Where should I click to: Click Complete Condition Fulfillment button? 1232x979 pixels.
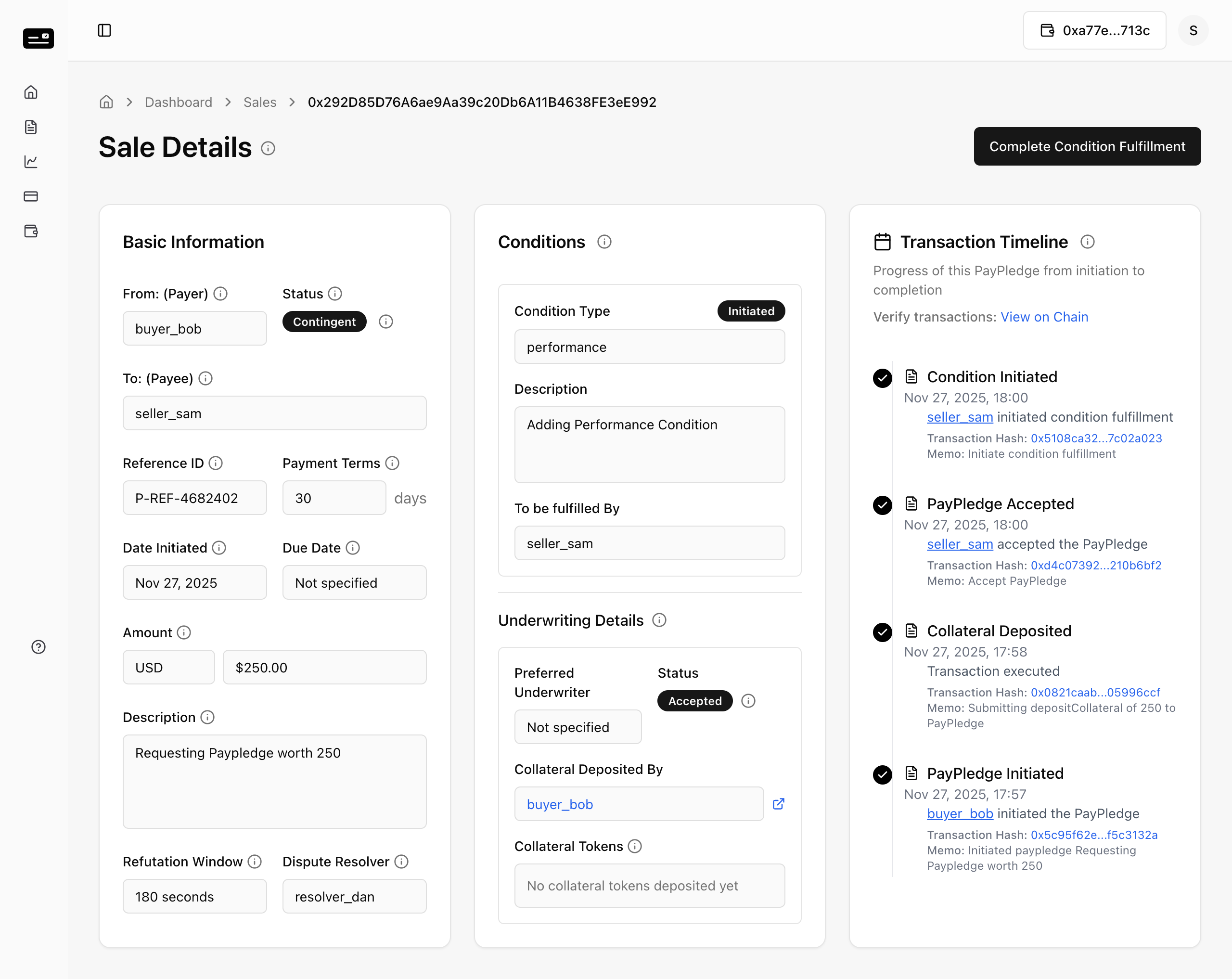[1087, 146]
